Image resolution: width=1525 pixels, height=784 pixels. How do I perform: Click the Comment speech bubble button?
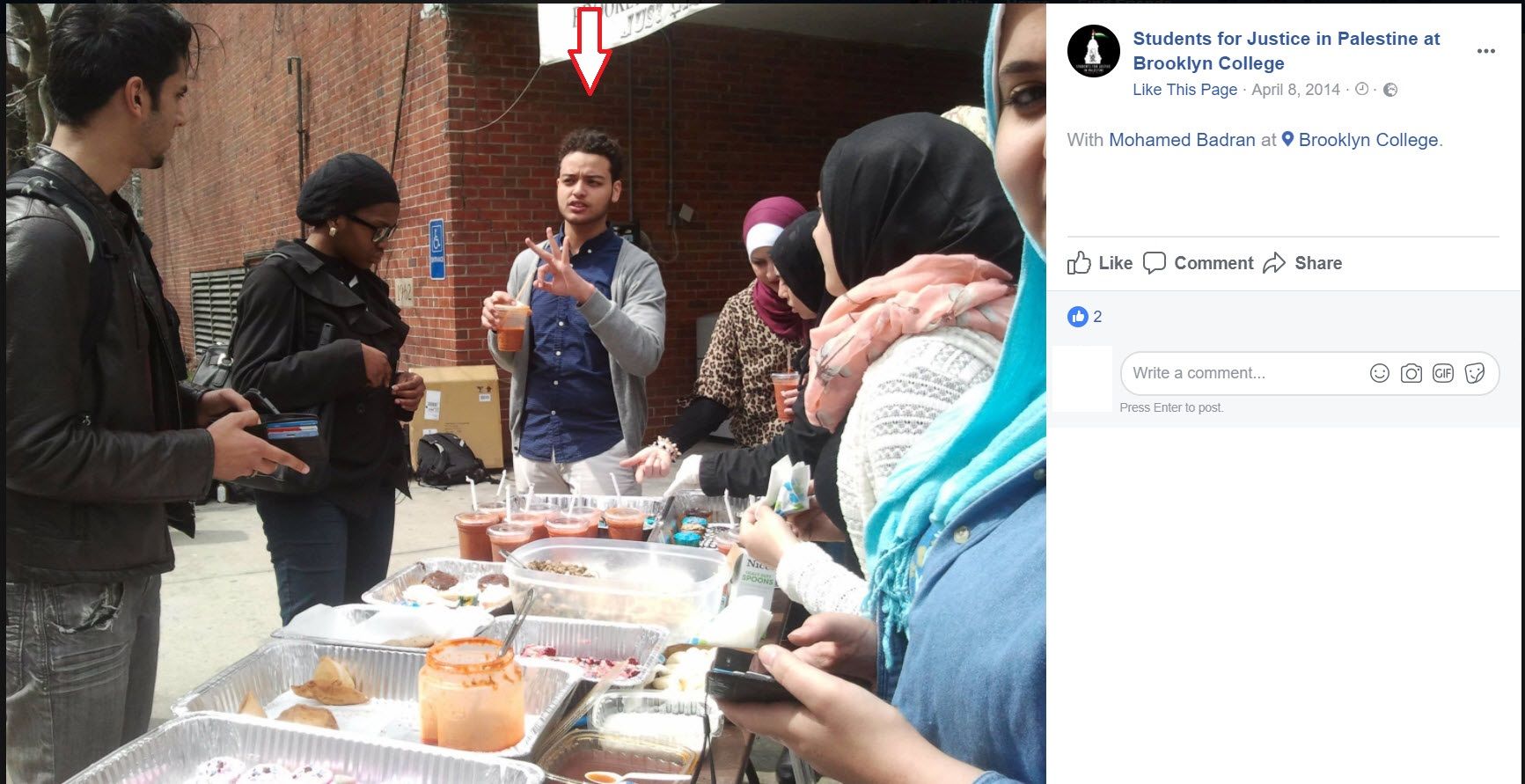coord(1198,263)
